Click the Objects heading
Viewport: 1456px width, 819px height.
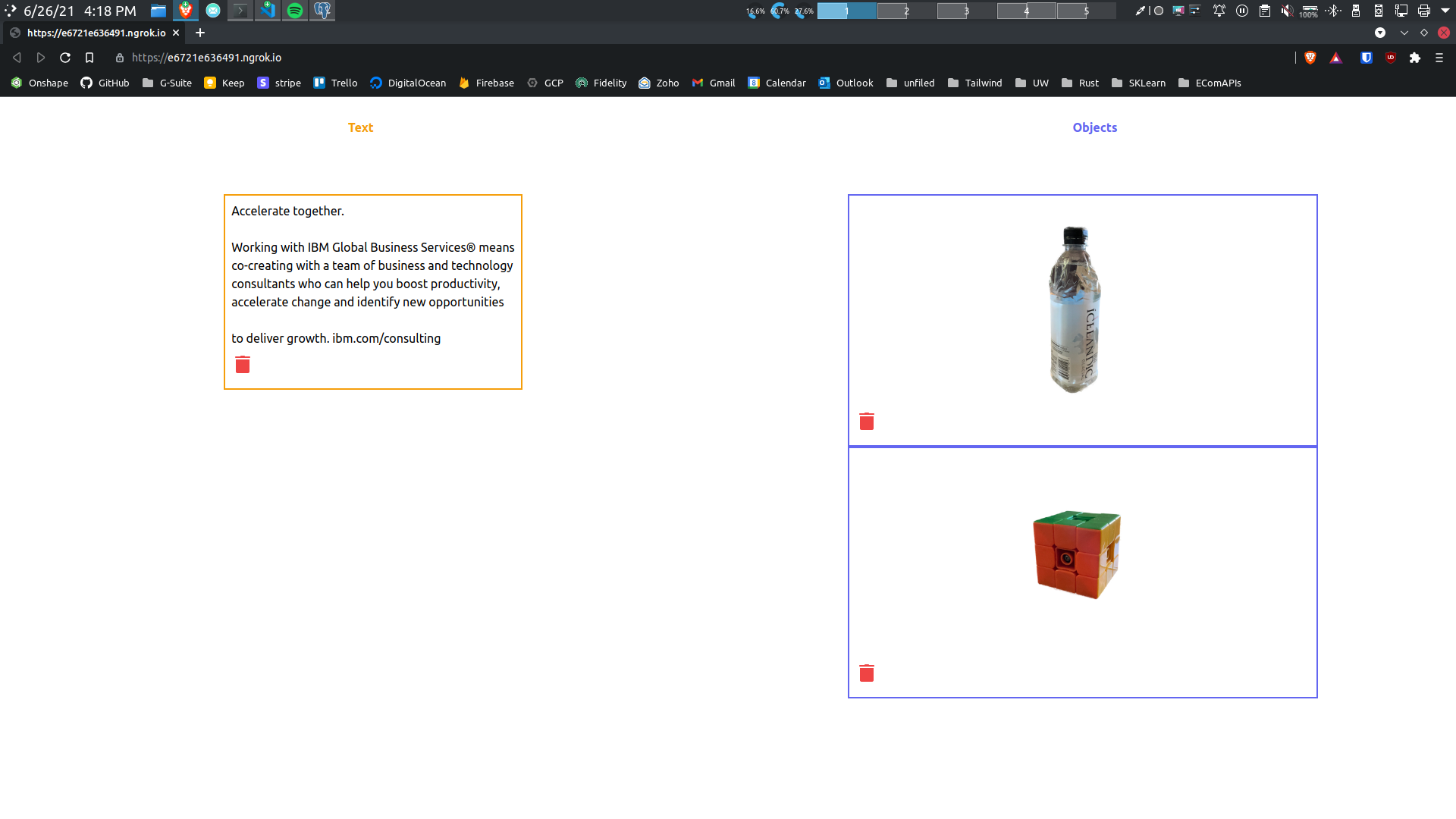1094,127
